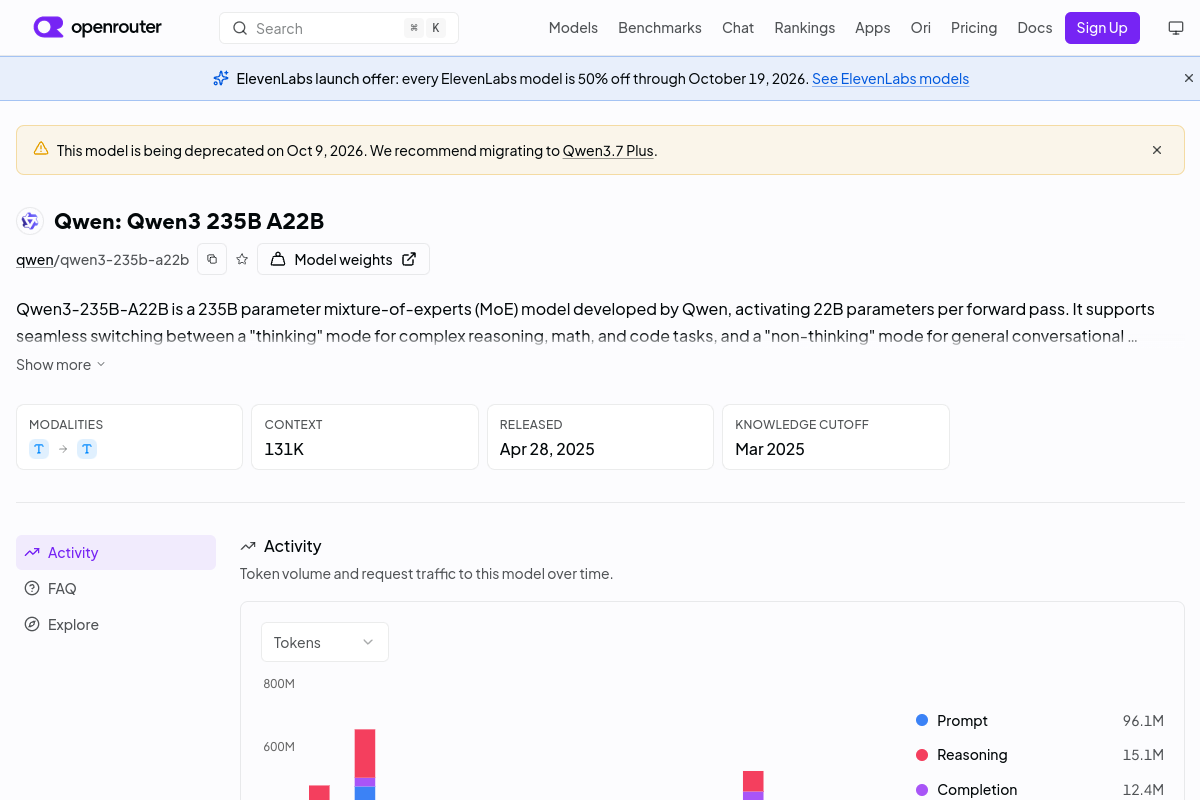Screen dimensions: 1200x800
Task: Click the Reasoning 15.1M value
Action: (x=1143, y=754)
